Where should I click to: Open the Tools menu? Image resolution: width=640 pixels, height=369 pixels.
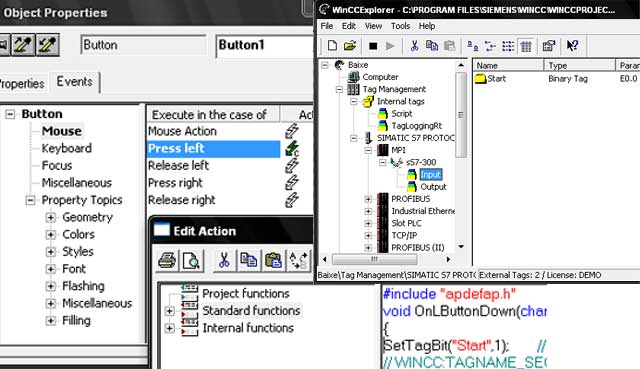click(400, 26)
